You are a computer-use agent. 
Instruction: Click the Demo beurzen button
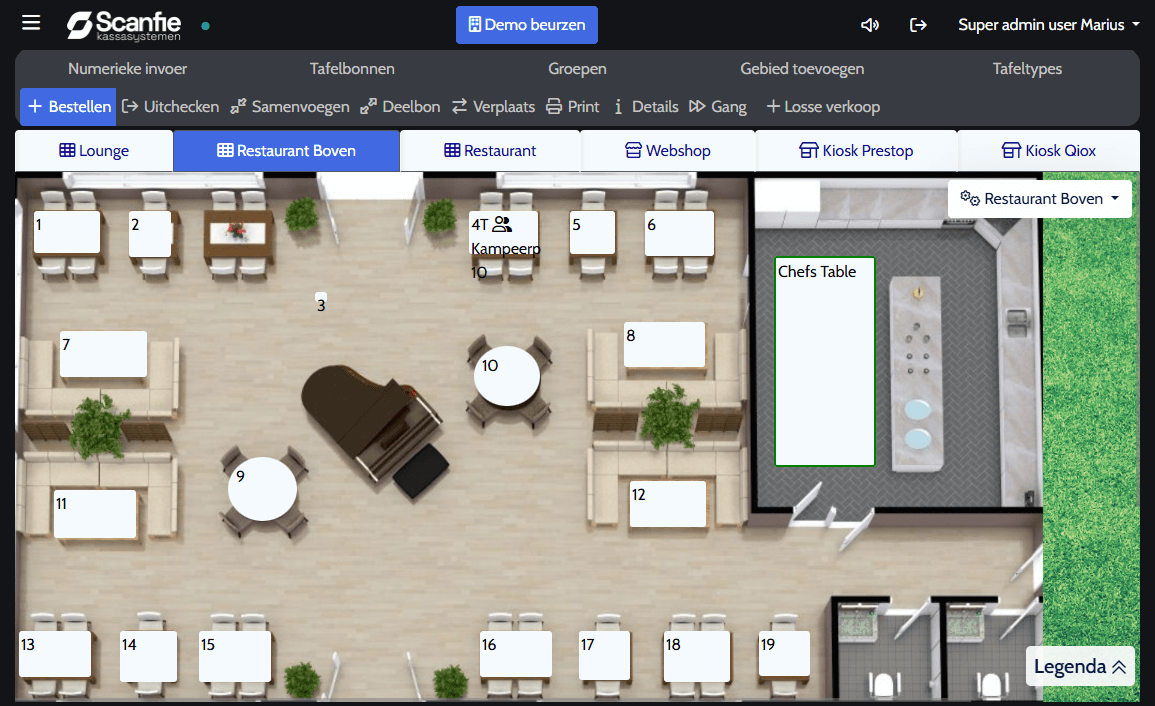527,24
